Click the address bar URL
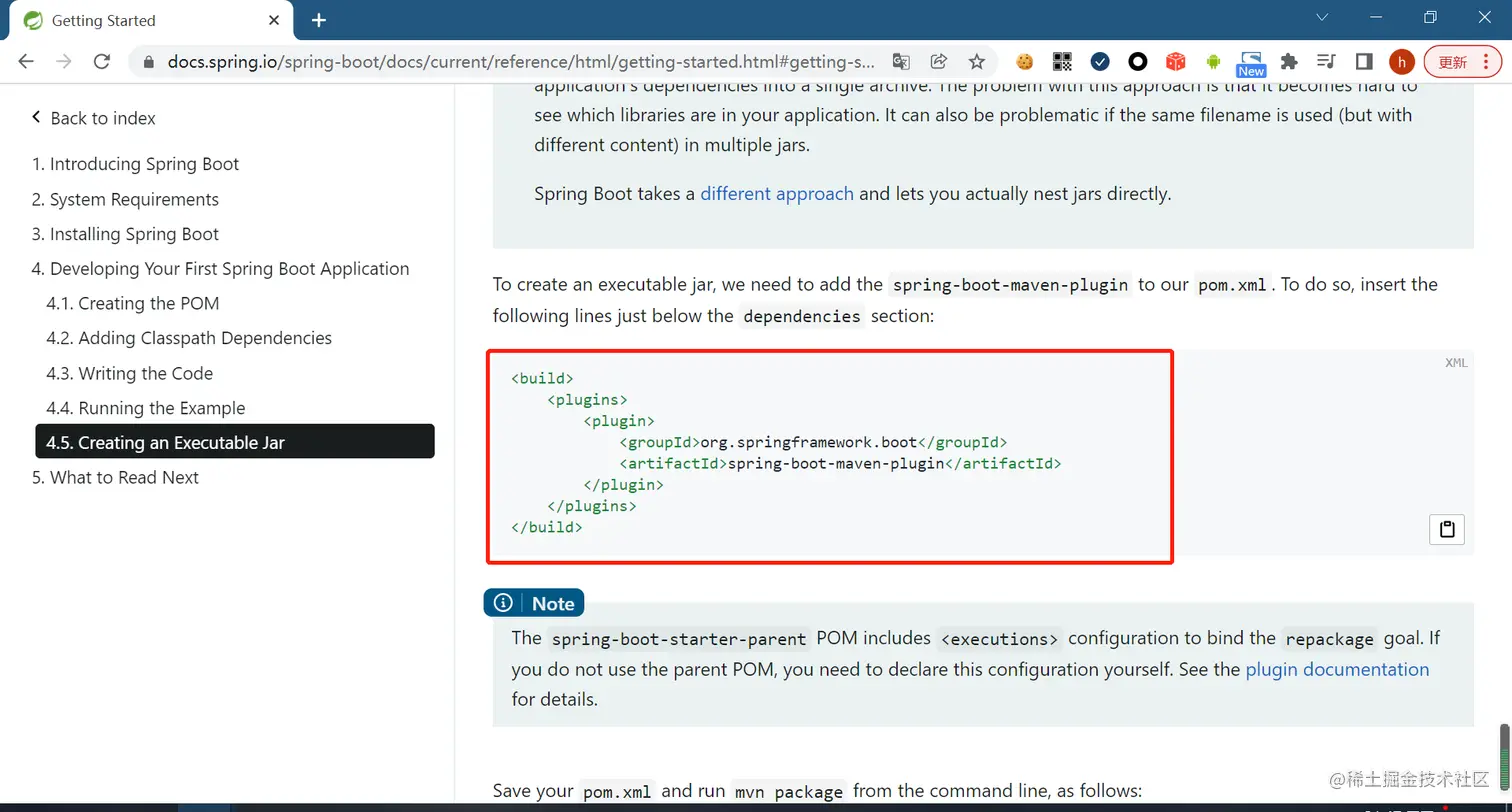Image resolution: width=1512 pixels, height=812 pixels. click(x=521, y=62)
